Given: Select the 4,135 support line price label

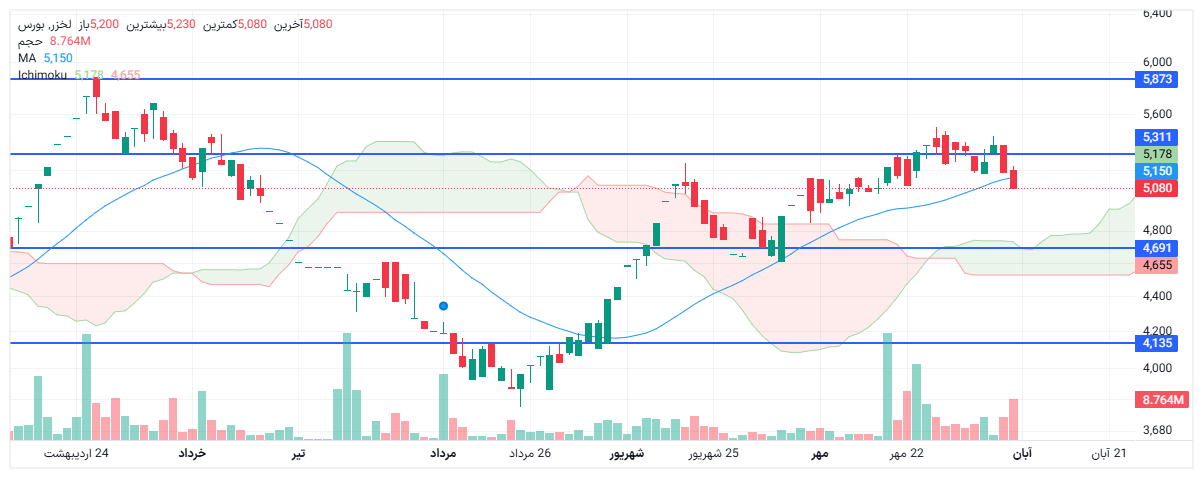Looking at the screenshot, I should 1157,343.
